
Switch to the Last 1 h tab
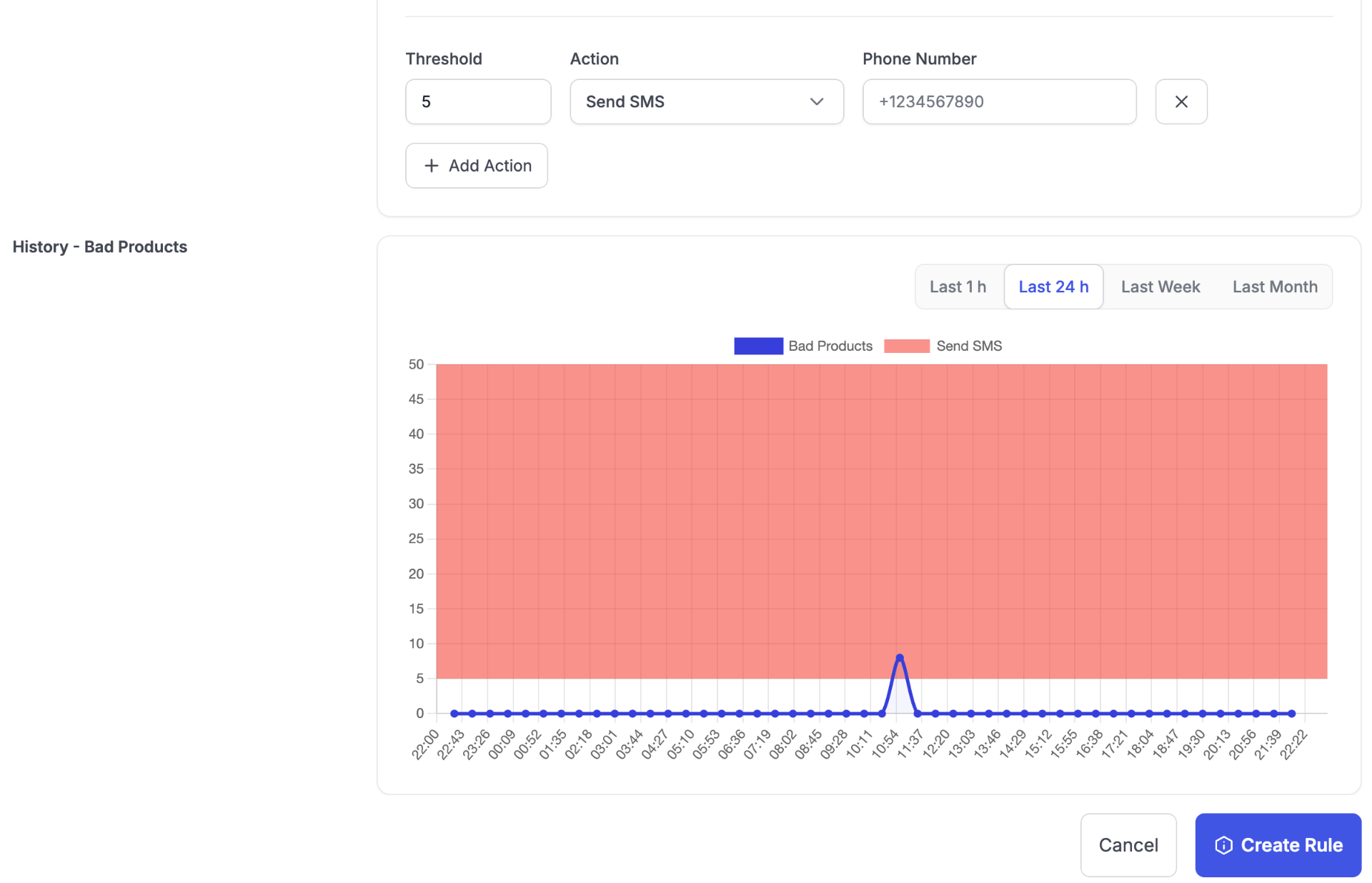click(x=958, y=286)
